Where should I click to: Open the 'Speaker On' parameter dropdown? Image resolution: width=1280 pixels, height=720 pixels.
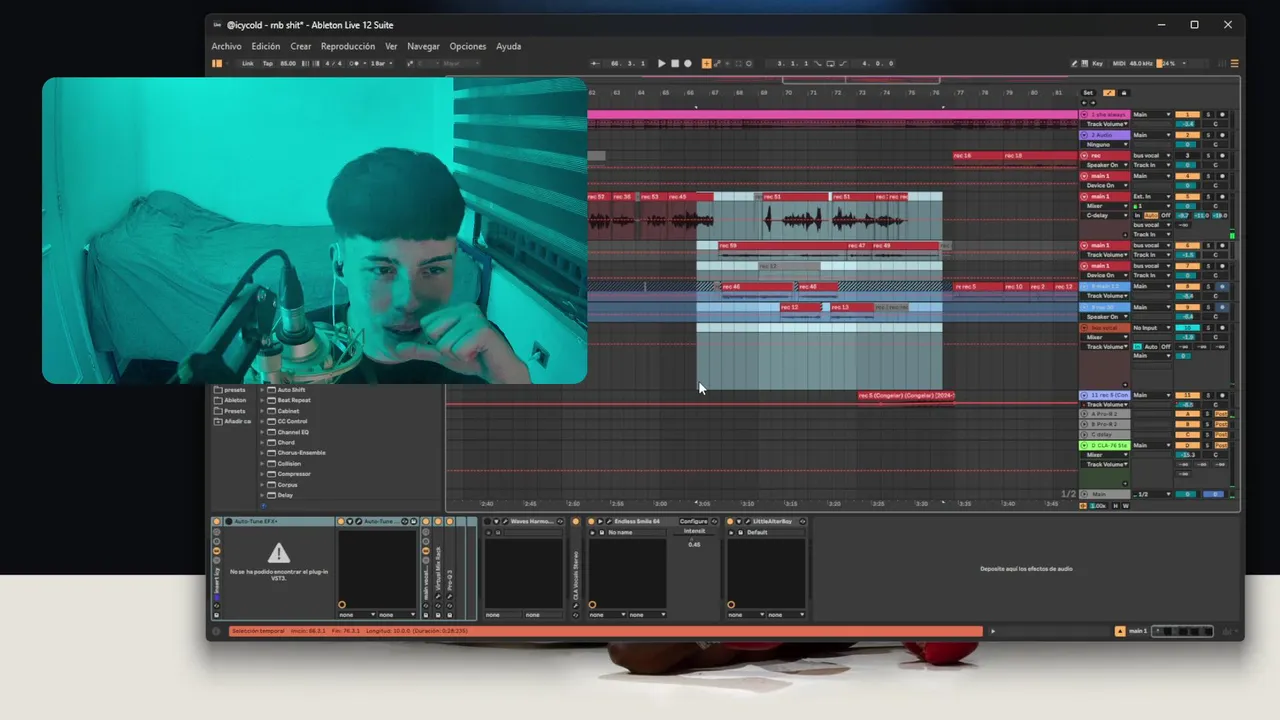coord(1106,165)
